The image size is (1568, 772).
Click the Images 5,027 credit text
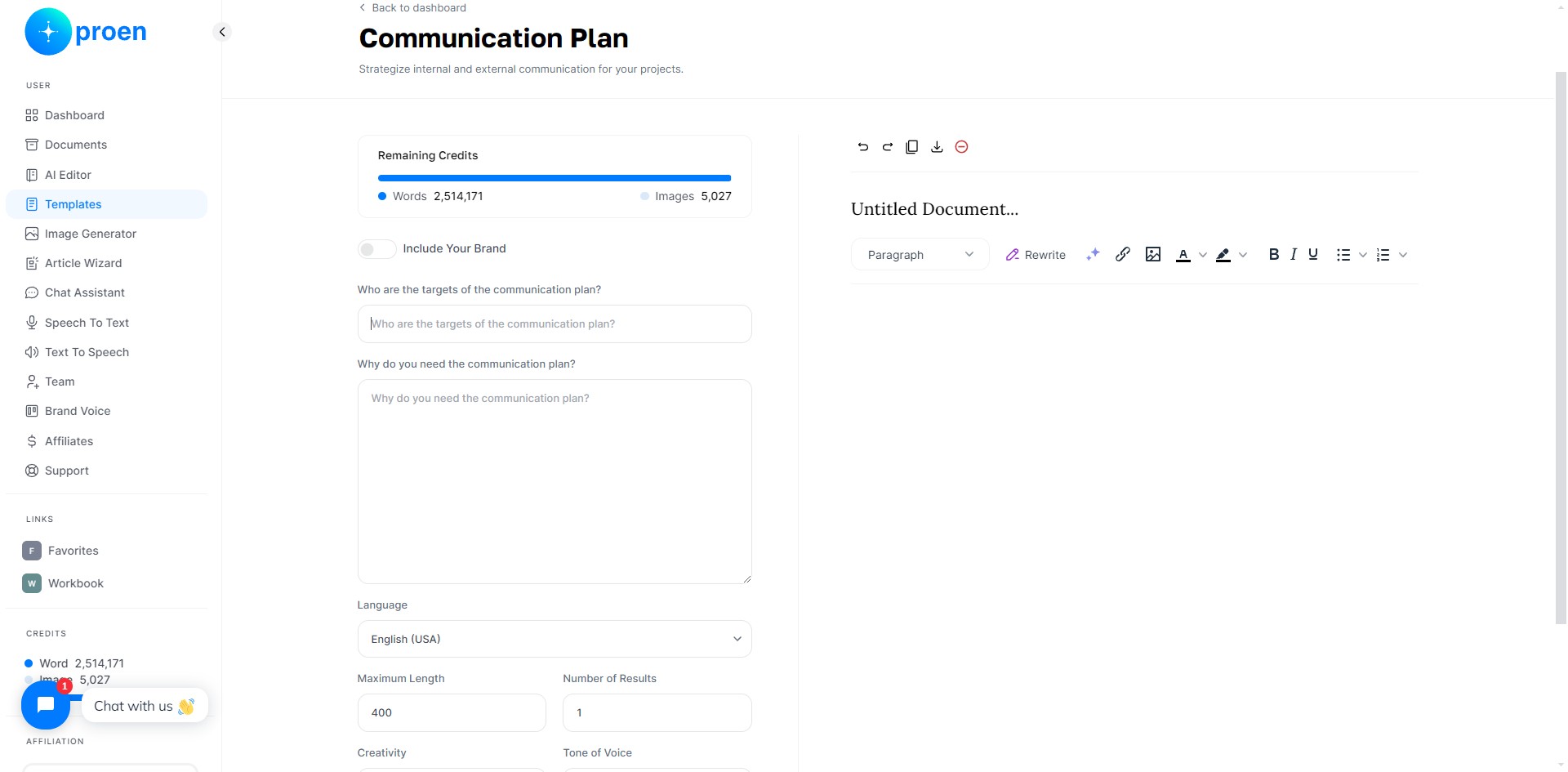pyautogui.click(x=686, y=196)
